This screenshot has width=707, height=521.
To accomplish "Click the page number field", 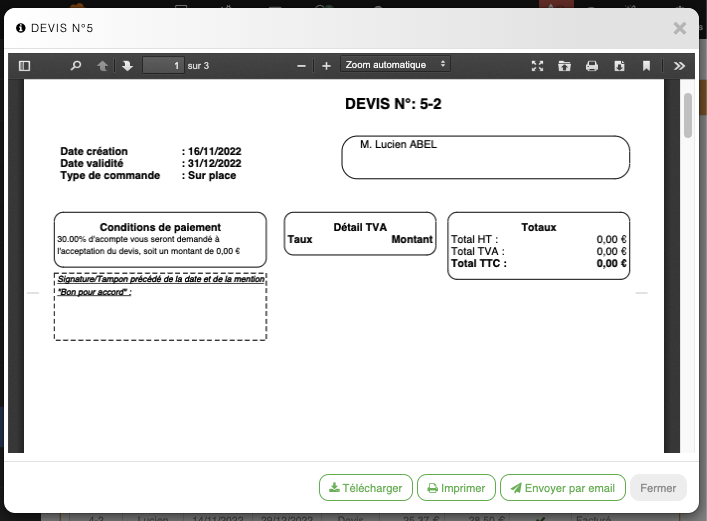I will 163,66.
